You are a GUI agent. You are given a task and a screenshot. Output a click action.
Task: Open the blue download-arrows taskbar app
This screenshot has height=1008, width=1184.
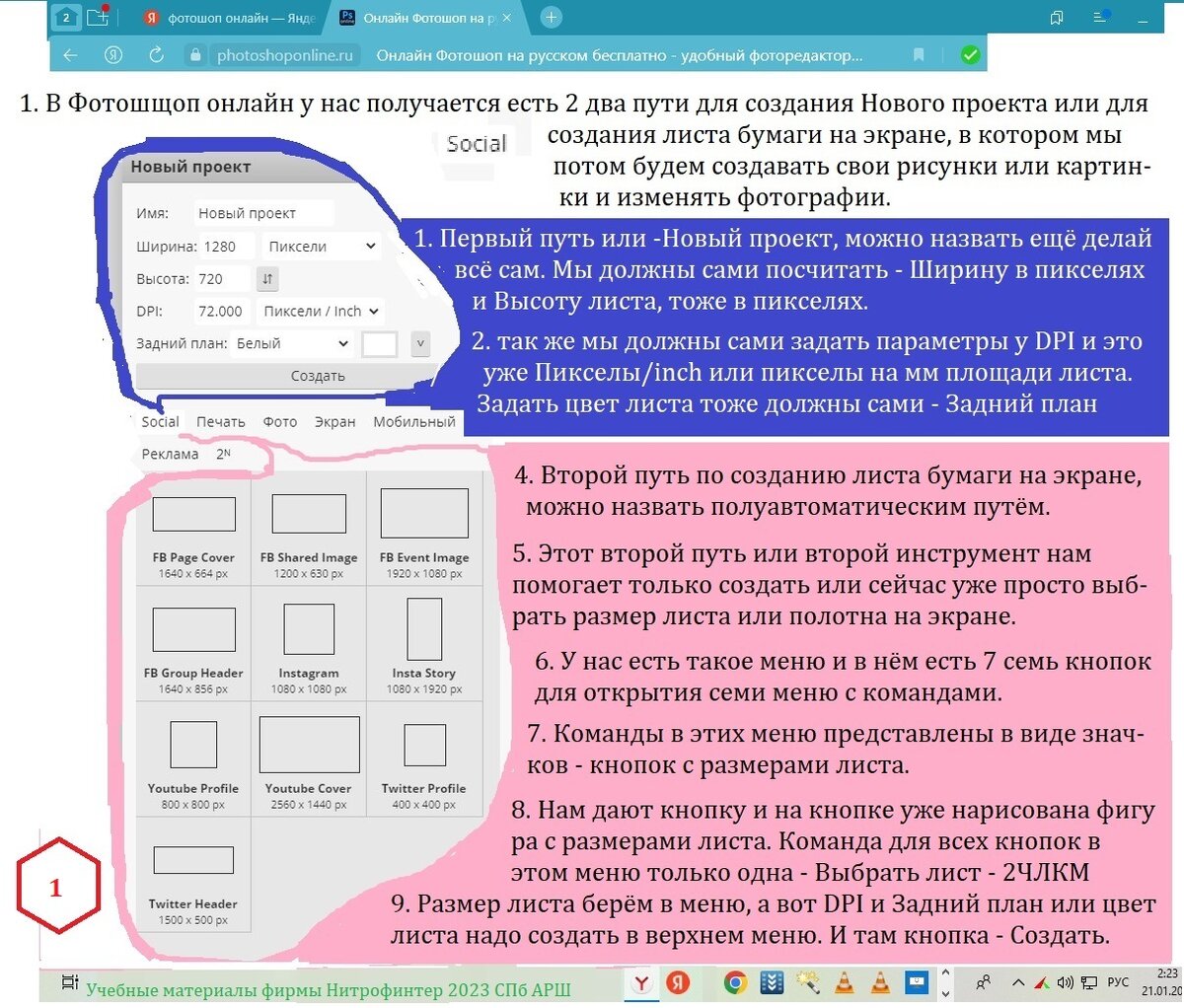[x=773, y=982]
